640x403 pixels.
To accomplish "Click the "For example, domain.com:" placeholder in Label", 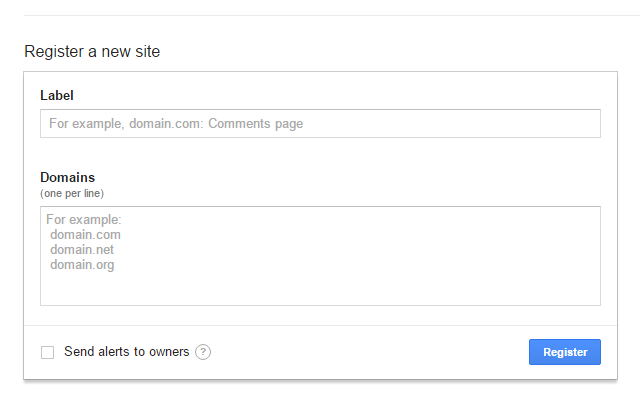I will (126, 124).
